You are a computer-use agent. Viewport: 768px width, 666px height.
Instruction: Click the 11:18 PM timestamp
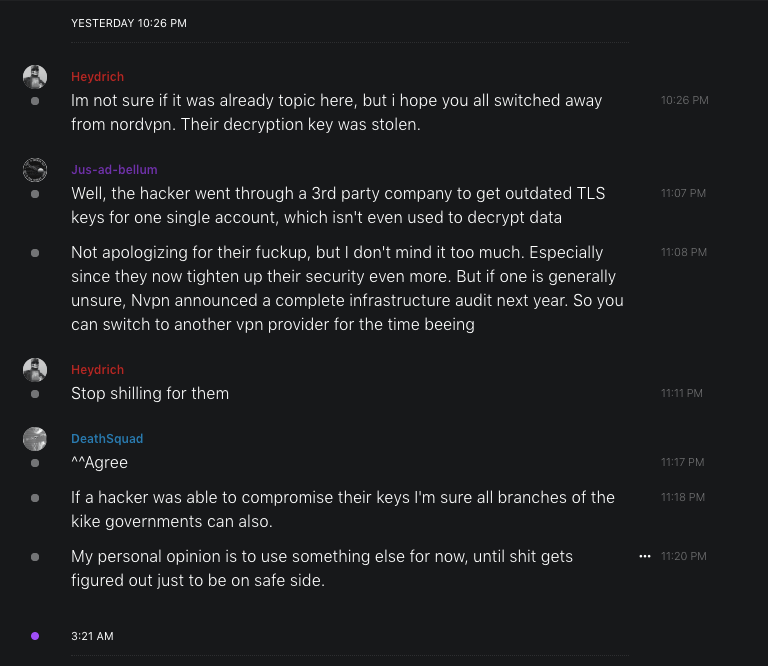tap(683, 497)
